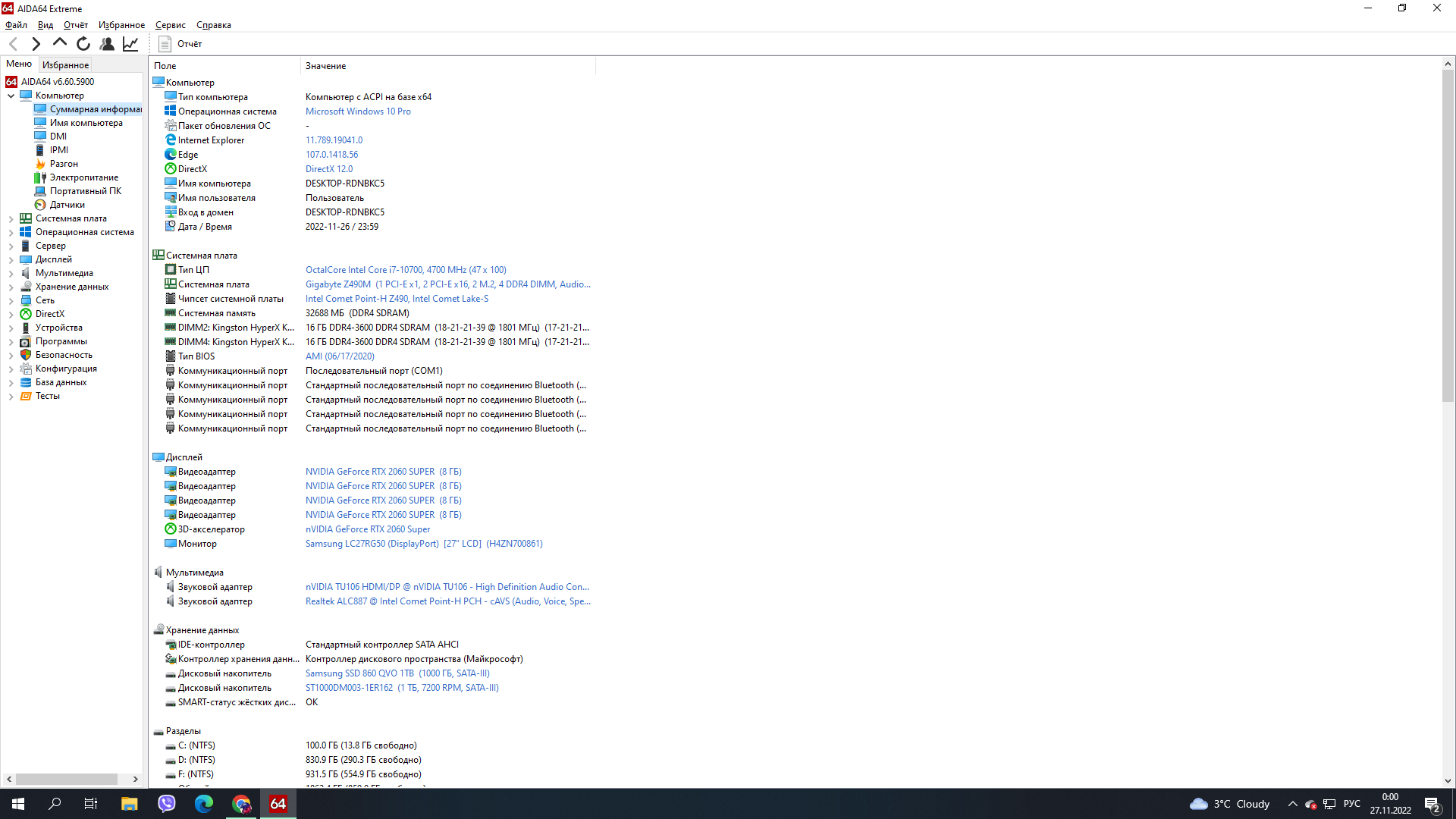1456x819 pixels.
Task: Refresh the page with the circular arrow icon
Action: [x=83, y=44]
